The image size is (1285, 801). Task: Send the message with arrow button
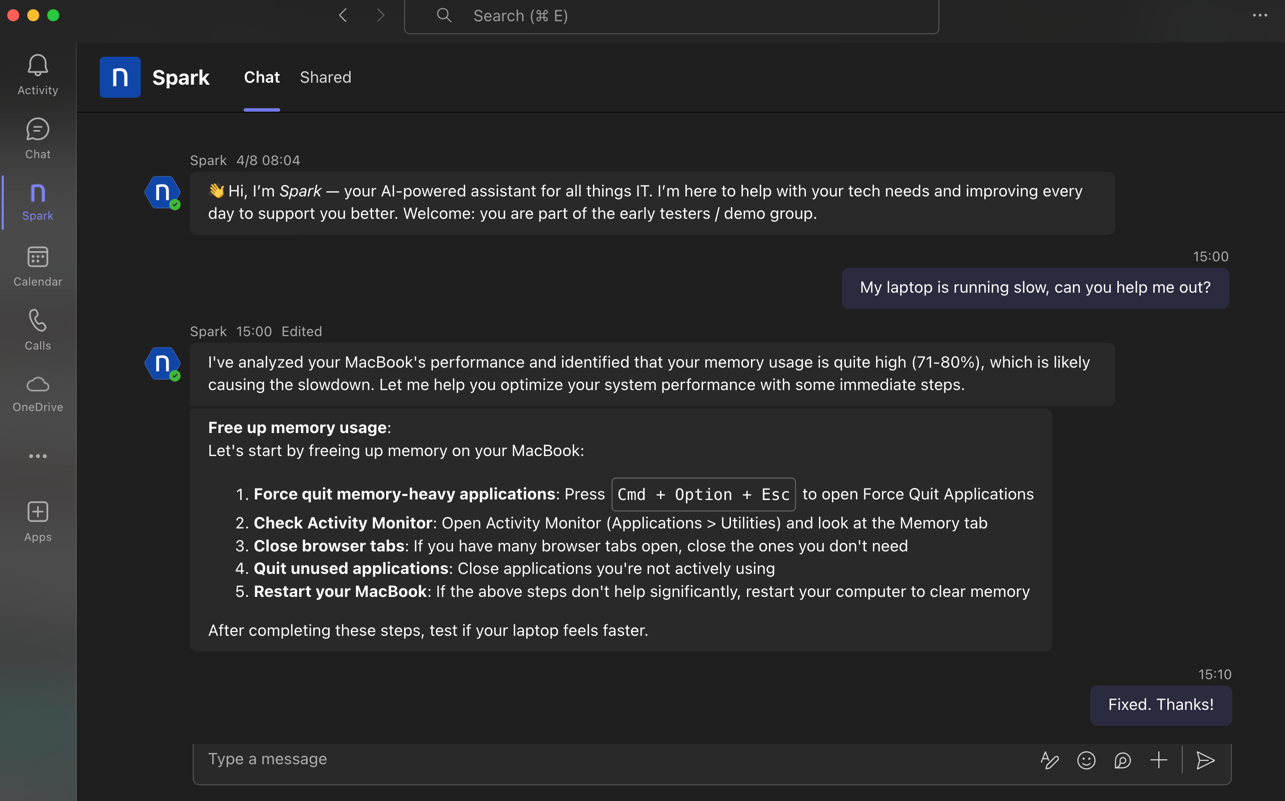click(1205, 761)
